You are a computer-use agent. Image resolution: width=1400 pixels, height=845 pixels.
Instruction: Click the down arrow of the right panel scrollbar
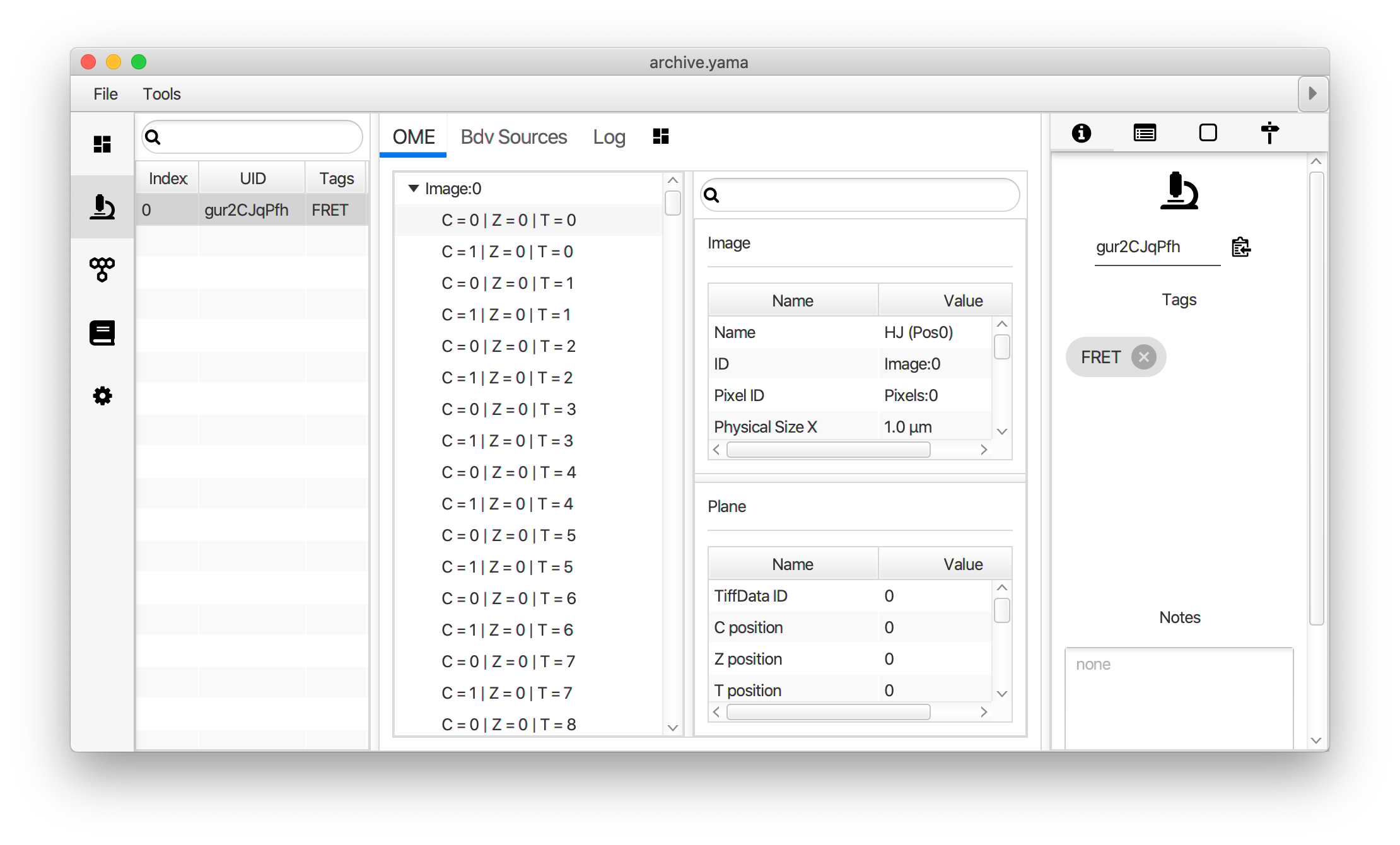coord(1315,740)
